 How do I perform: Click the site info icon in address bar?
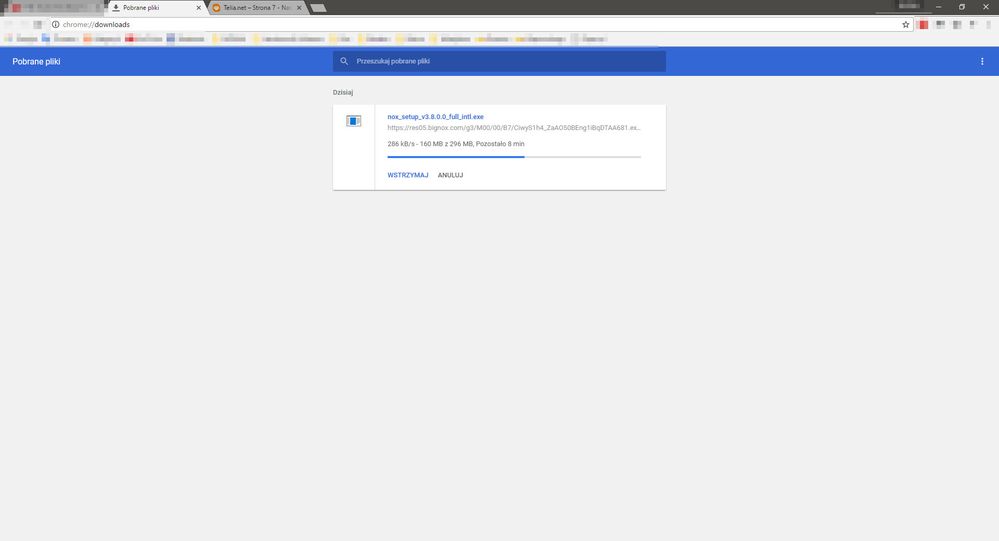[x=55, y=24]
